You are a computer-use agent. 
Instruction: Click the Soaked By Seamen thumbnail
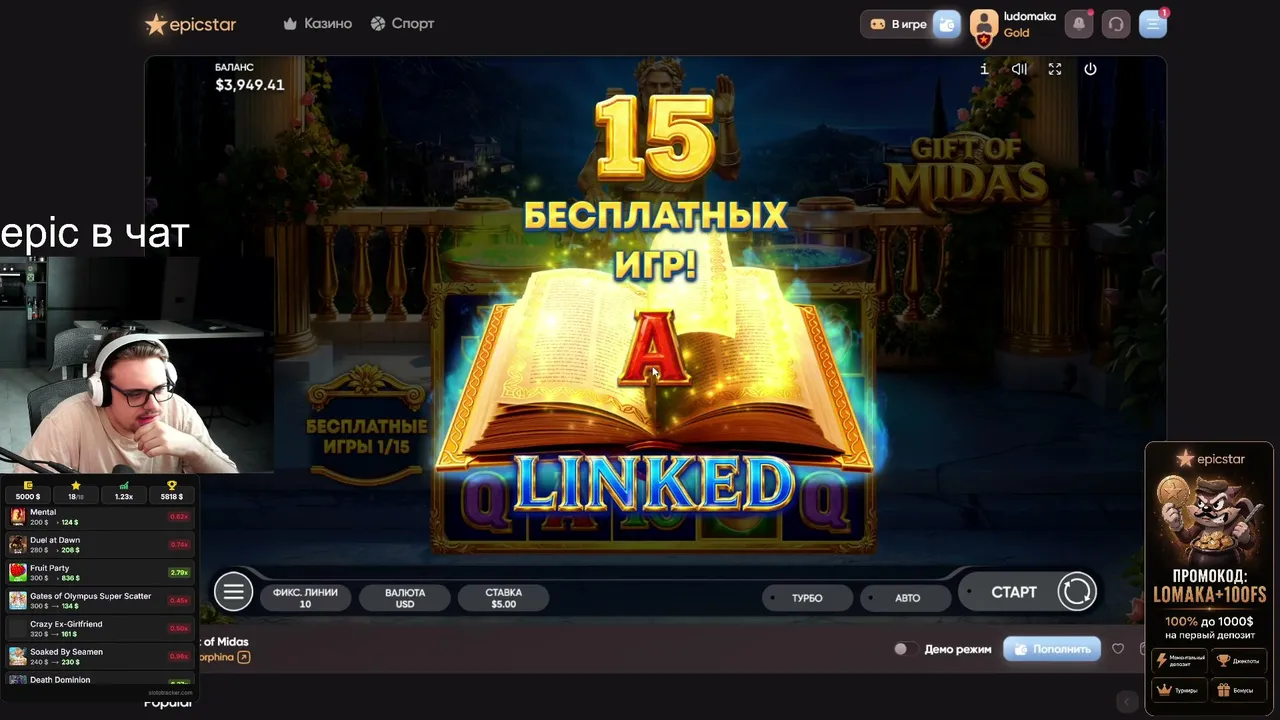point(18,657)
